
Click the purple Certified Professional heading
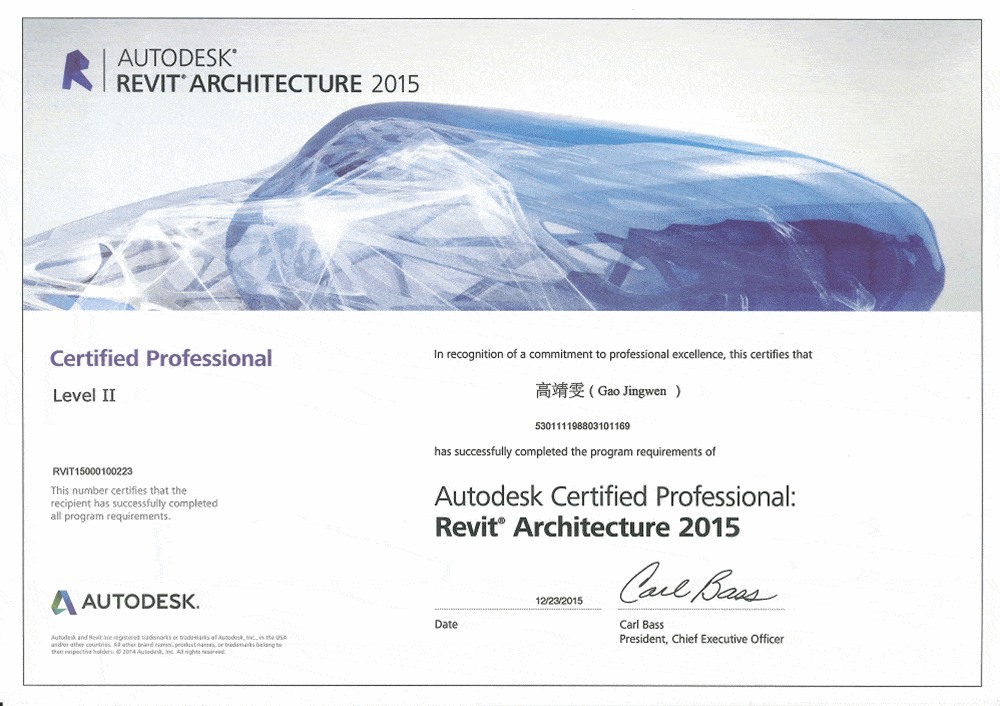161,358
